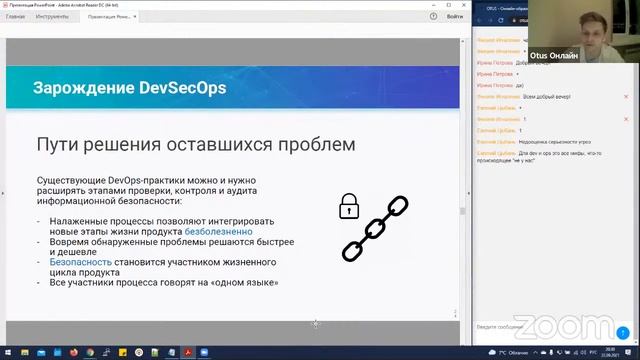Open the Windows notification center
Viewport: 640px width, 360px height.
[x=628, y=353]
